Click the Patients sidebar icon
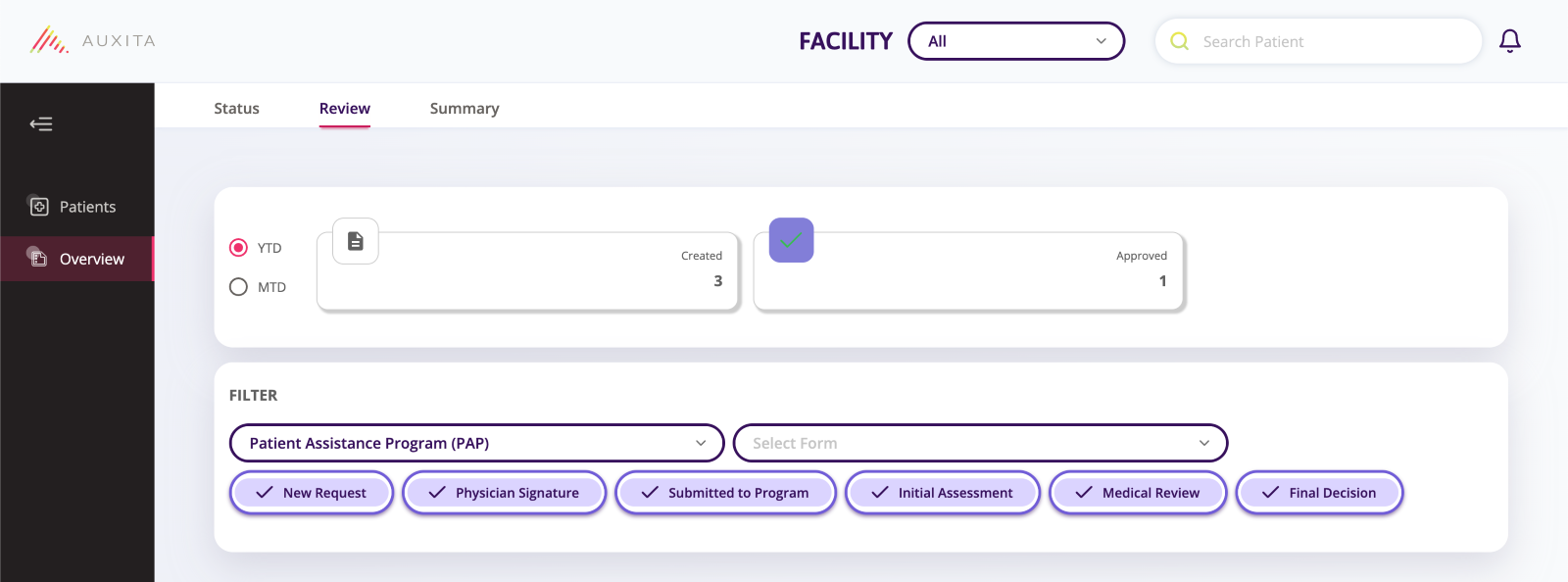 tap(39, 207)
